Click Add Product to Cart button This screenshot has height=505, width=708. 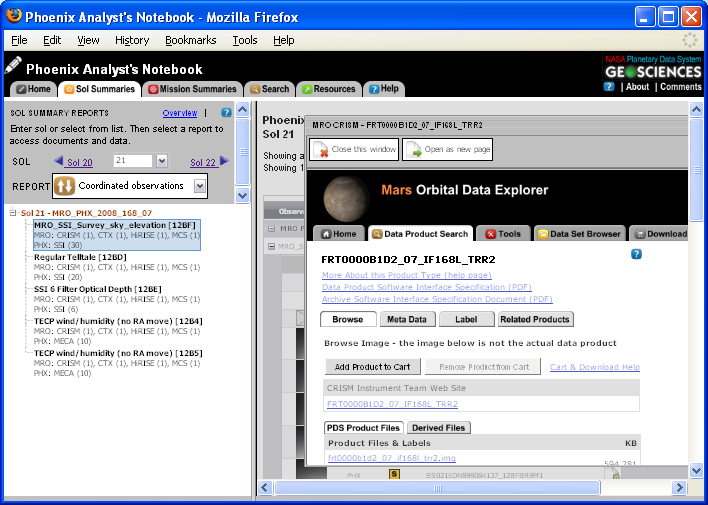point(372,367)
